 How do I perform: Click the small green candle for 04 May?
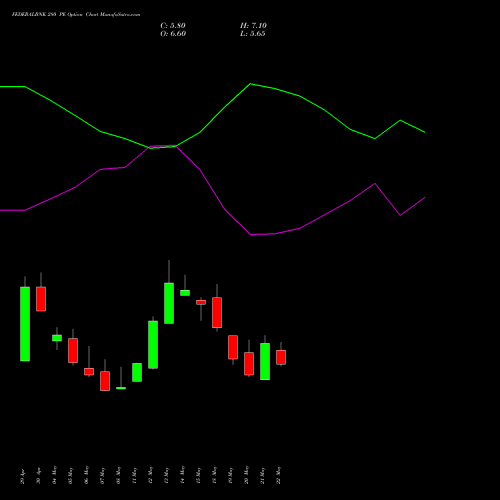[x=57, y=338]
